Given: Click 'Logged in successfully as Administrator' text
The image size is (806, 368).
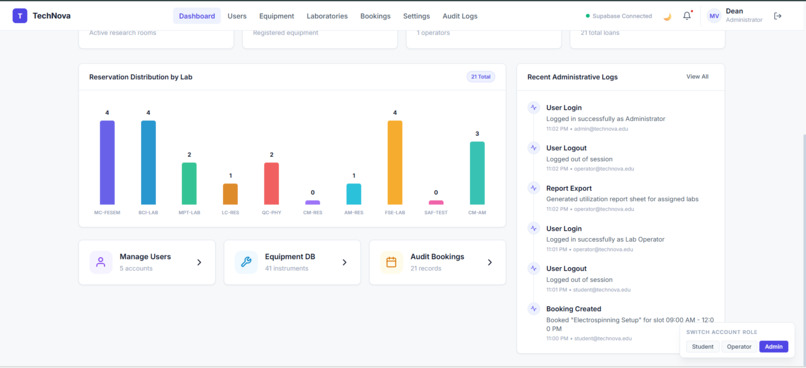Looking at the screenshot, I should 606,119.
